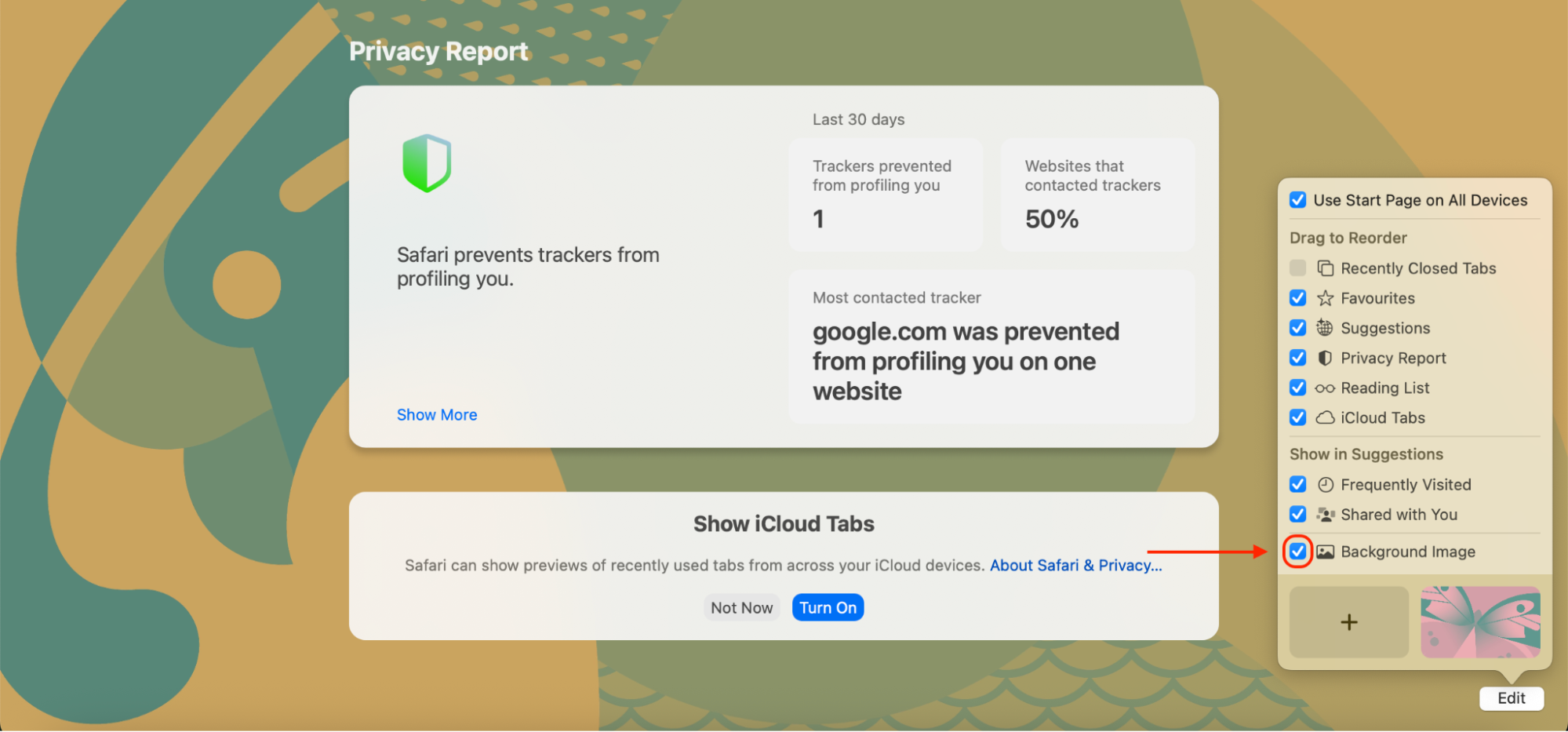The image size is (1568, 732).
Task: Click the Suggestions globe icon
Action: click(x=1325, y=328)
